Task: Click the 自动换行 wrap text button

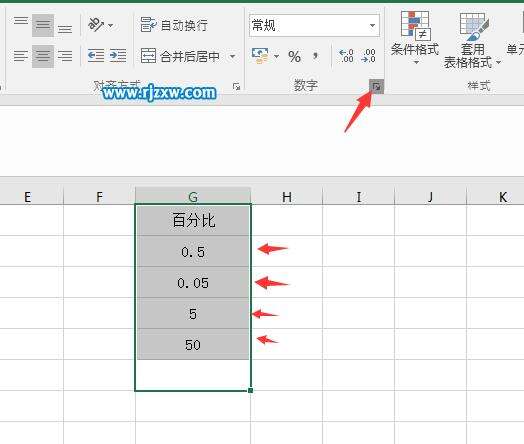Action: point(174,25)
